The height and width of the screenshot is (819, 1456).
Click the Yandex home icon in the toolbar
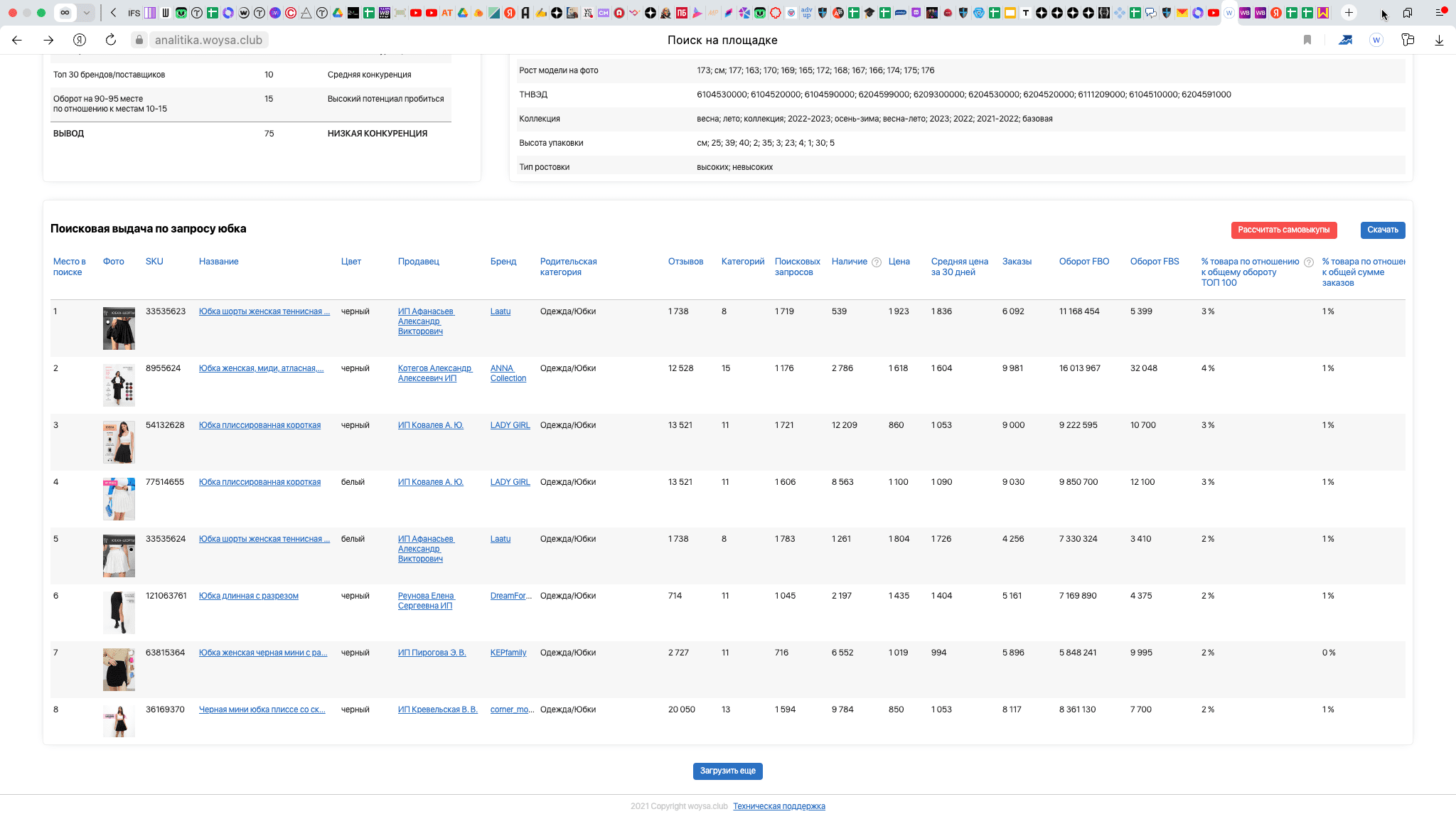coord(80,40)
